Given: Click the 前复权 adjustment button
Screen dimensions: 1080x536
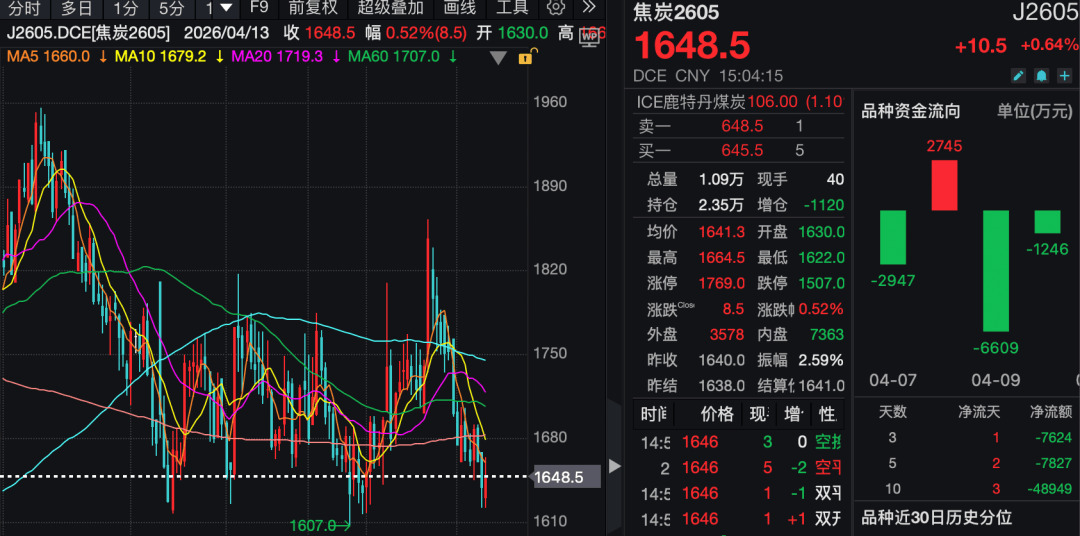Looking at the screenshot, I should point(312,8).
